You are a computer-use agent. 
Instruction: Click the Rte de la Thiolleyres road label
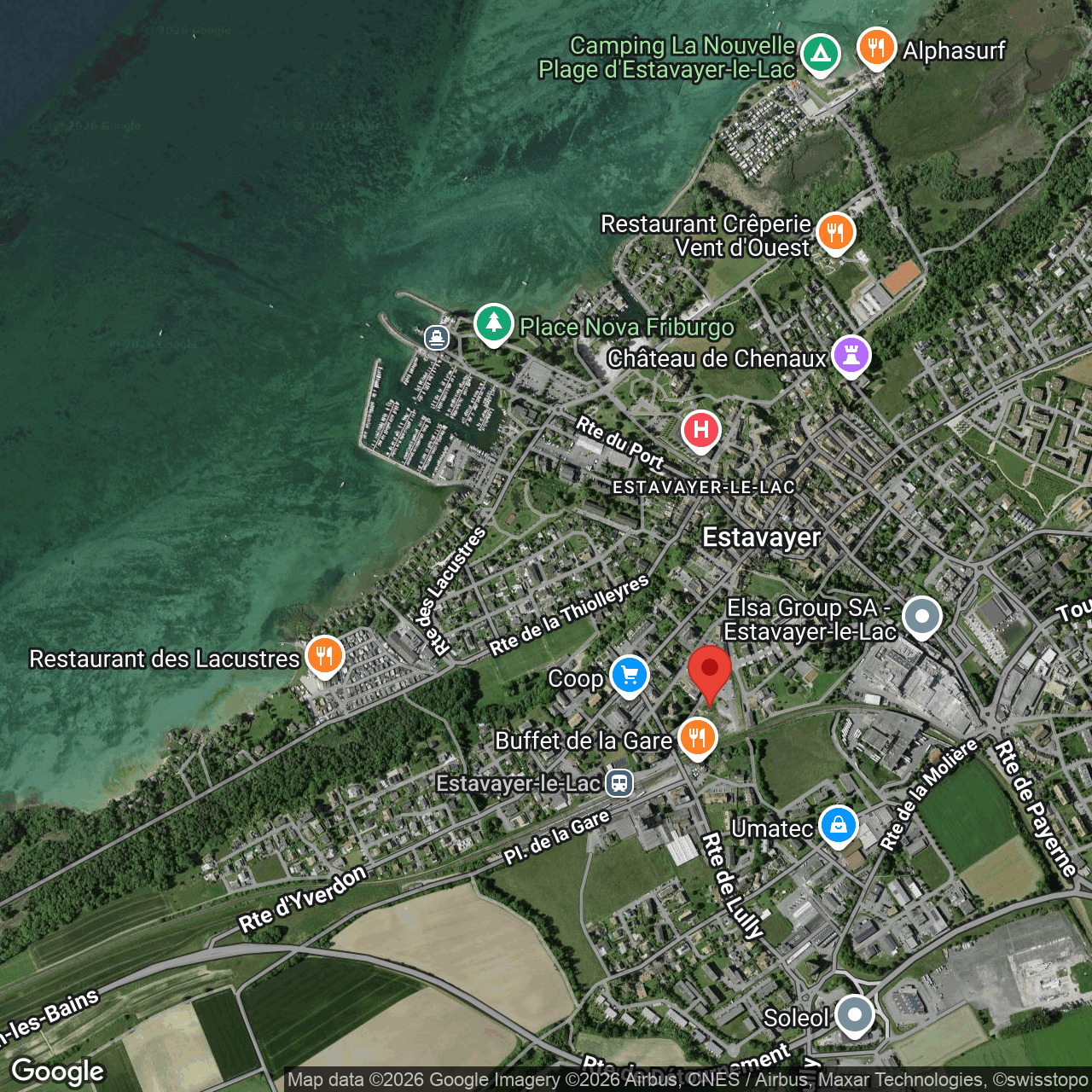click(x=569, y=615)
